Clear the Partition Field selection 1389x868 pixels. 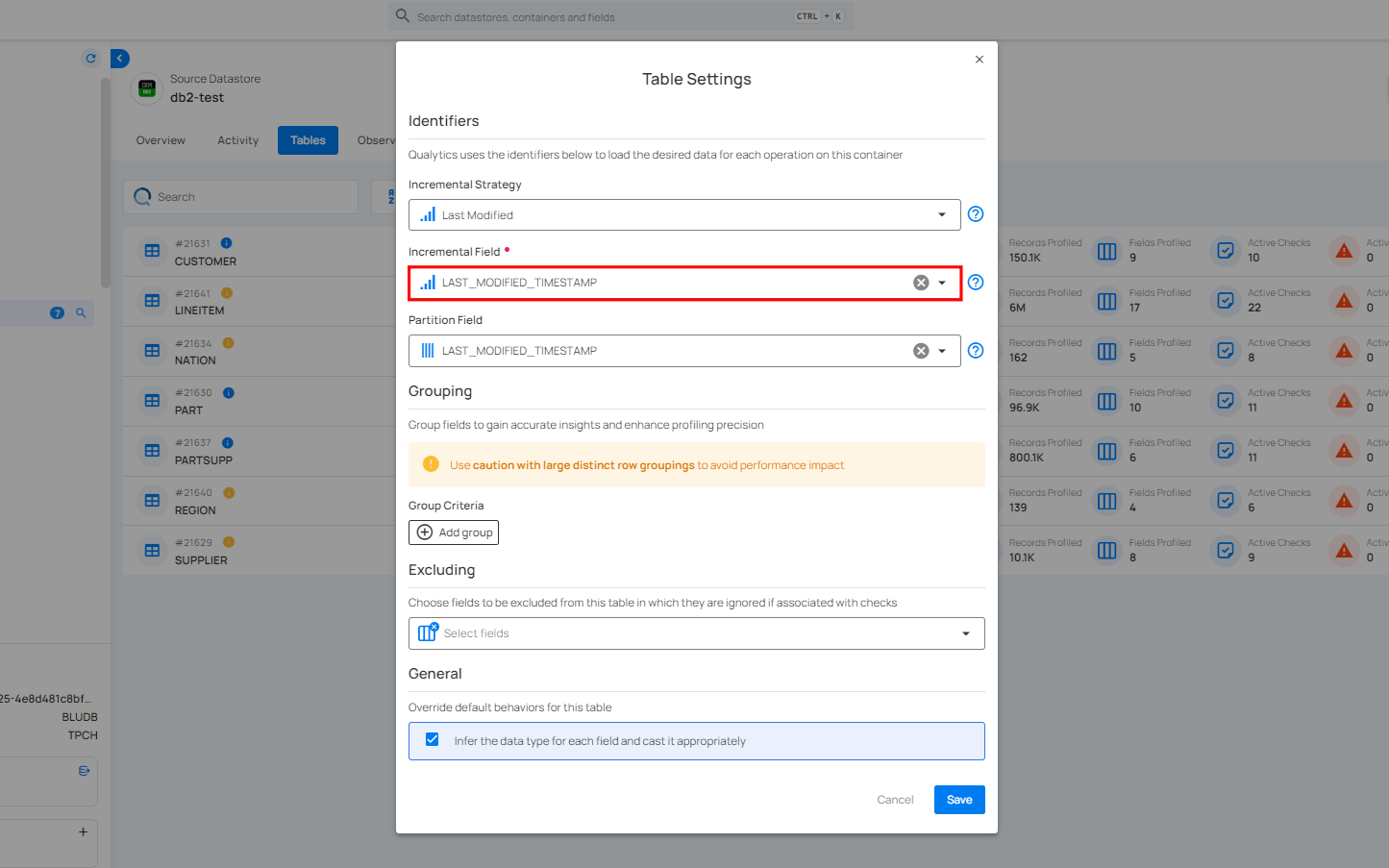(x=920, y=351)
